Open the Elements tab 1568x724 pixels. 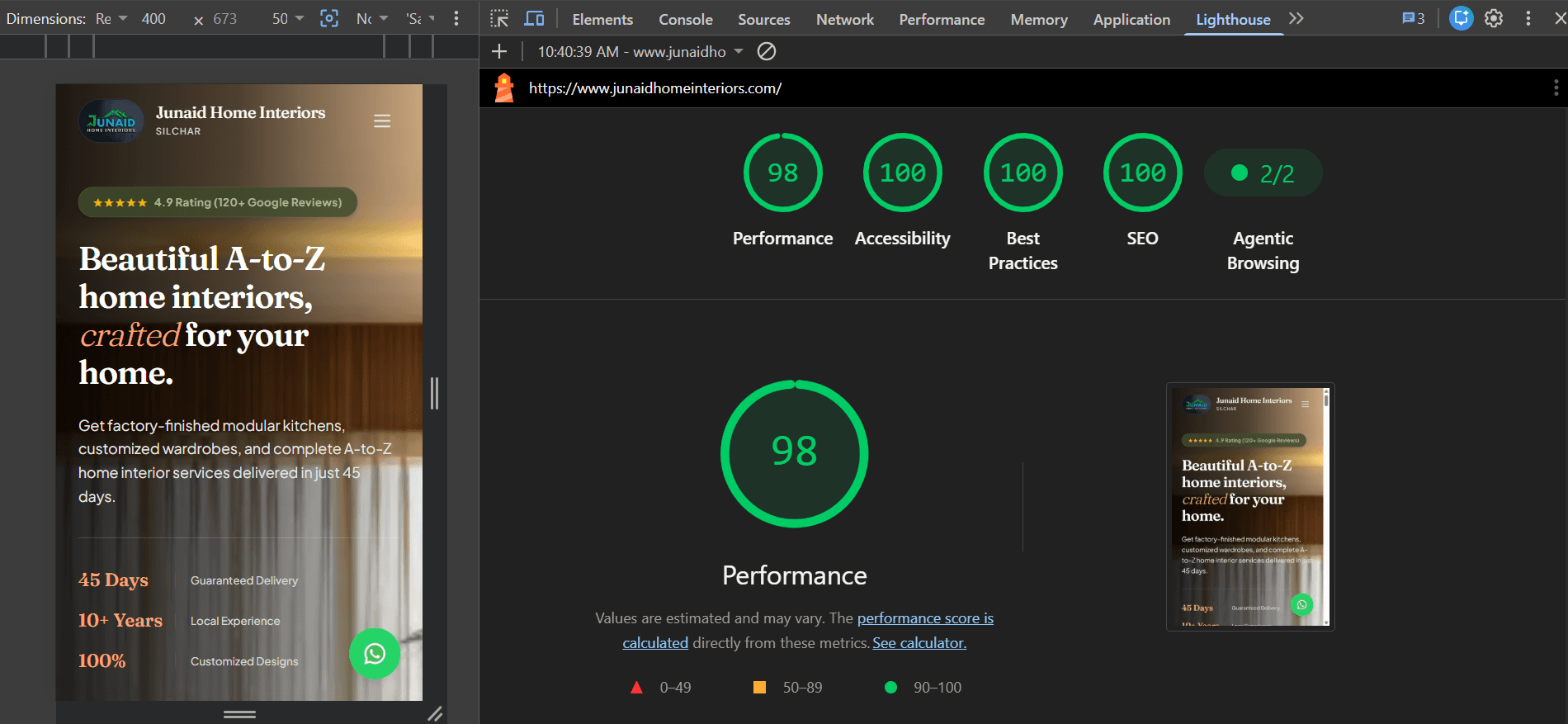602,19
